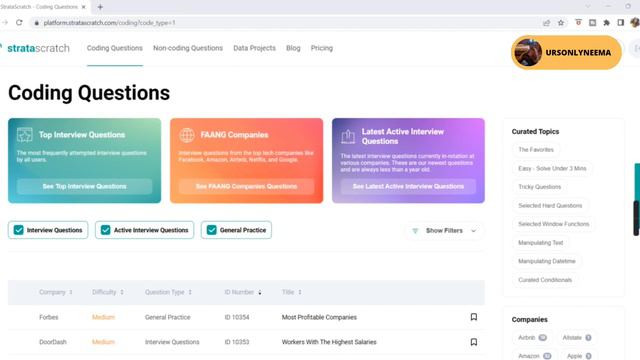Reload the page with the refresh icon
Screen dimensions: 640x360
[x=19, y=22]
